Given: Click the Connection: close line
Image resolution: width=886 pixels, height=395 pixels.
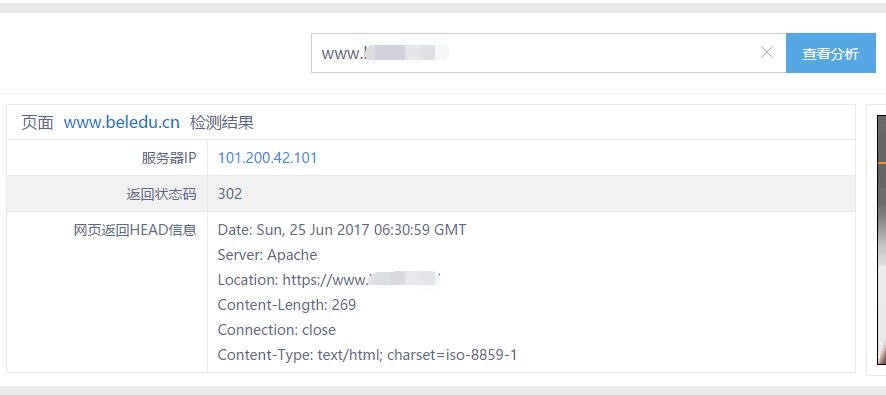Looking at the screenshot, I should pos(276,330).
